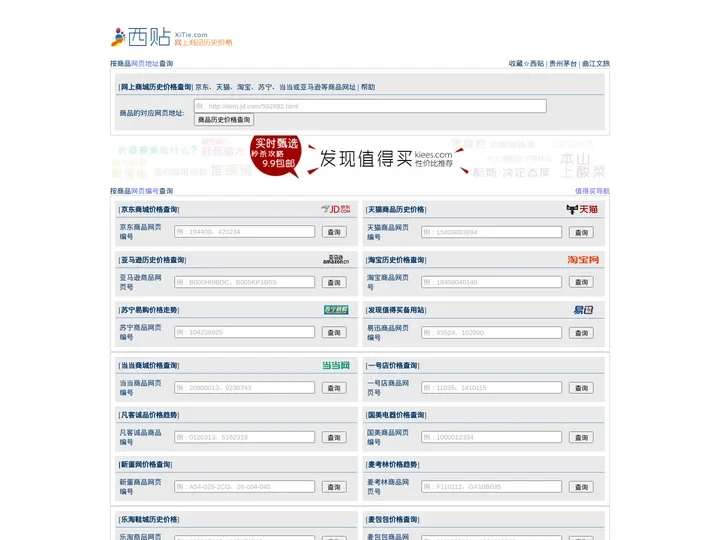Click 查询 button for 当当商品

pyautogui.click(x=334, y=388)
